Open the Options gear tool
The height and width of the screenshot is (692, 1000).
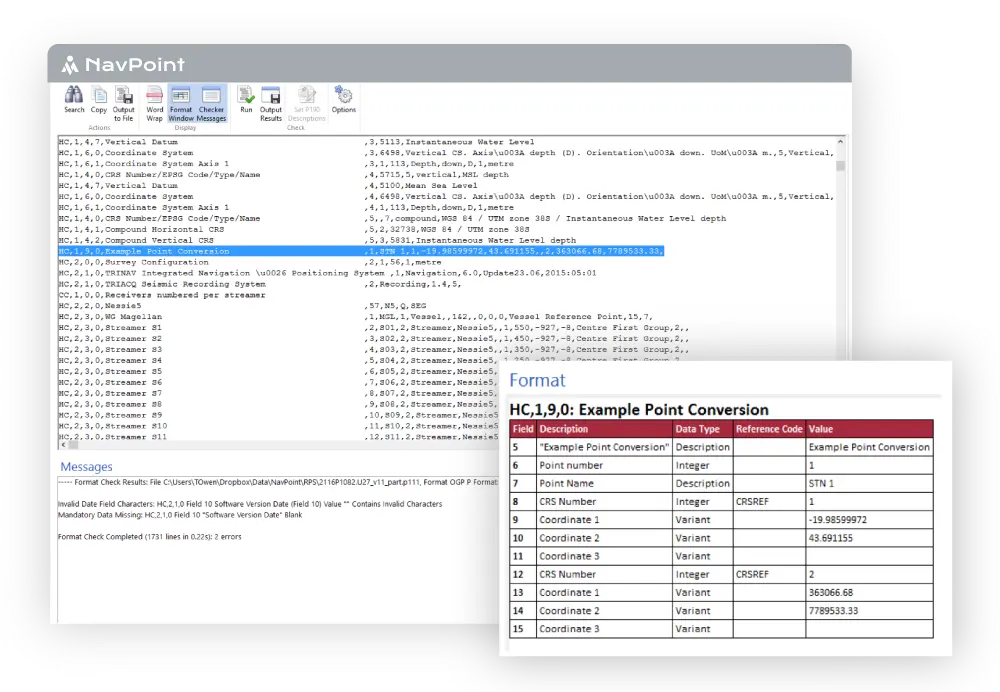[x=344, y=100]
